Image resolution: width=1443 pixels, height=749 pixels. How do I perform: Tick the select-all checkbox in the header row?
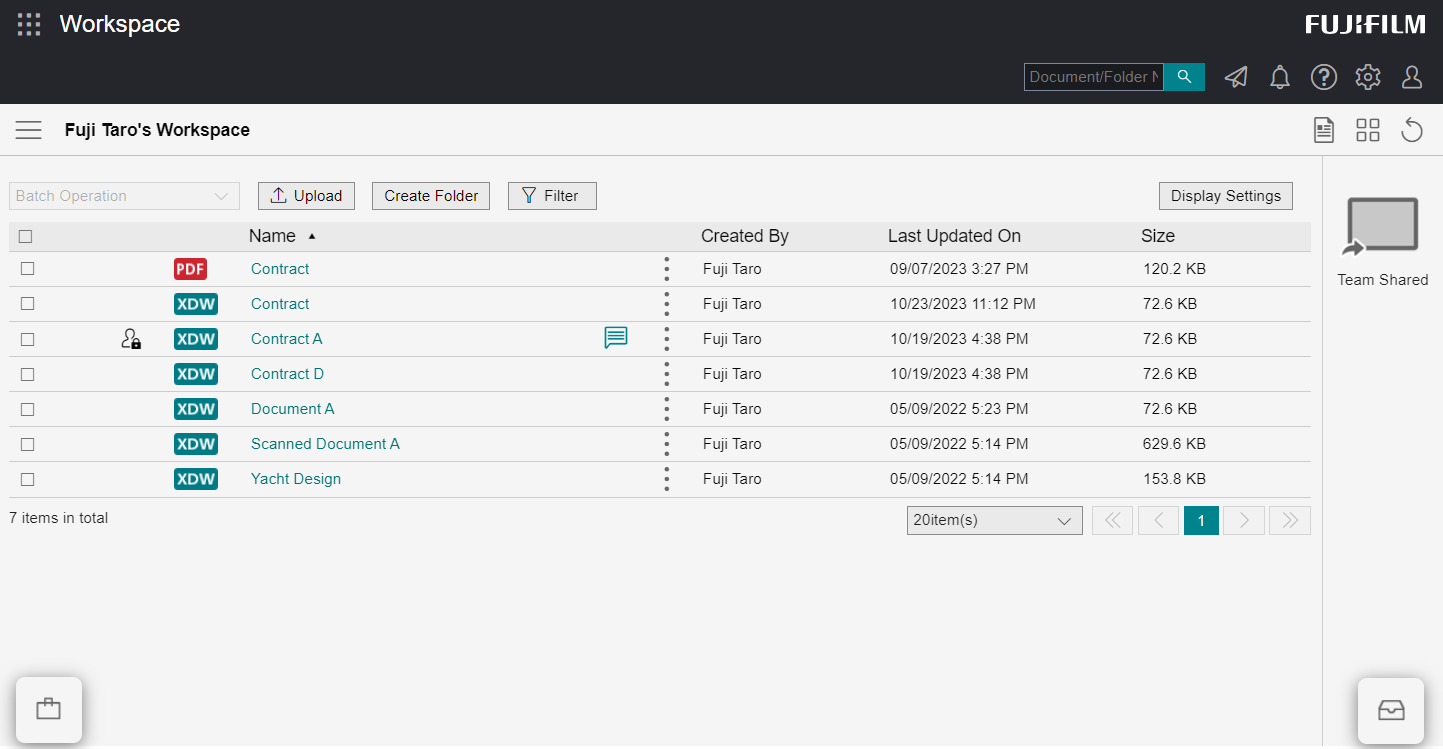click(26, 237)
